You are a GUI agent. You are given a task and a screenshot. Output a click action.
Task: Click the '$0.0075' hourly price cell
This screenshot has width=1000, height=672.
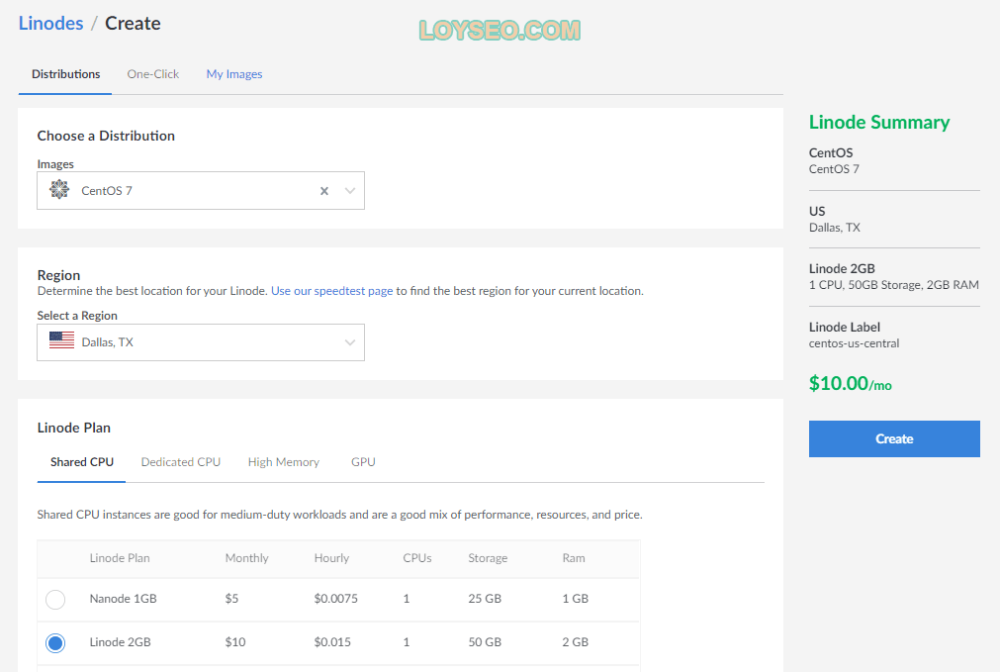335,599
